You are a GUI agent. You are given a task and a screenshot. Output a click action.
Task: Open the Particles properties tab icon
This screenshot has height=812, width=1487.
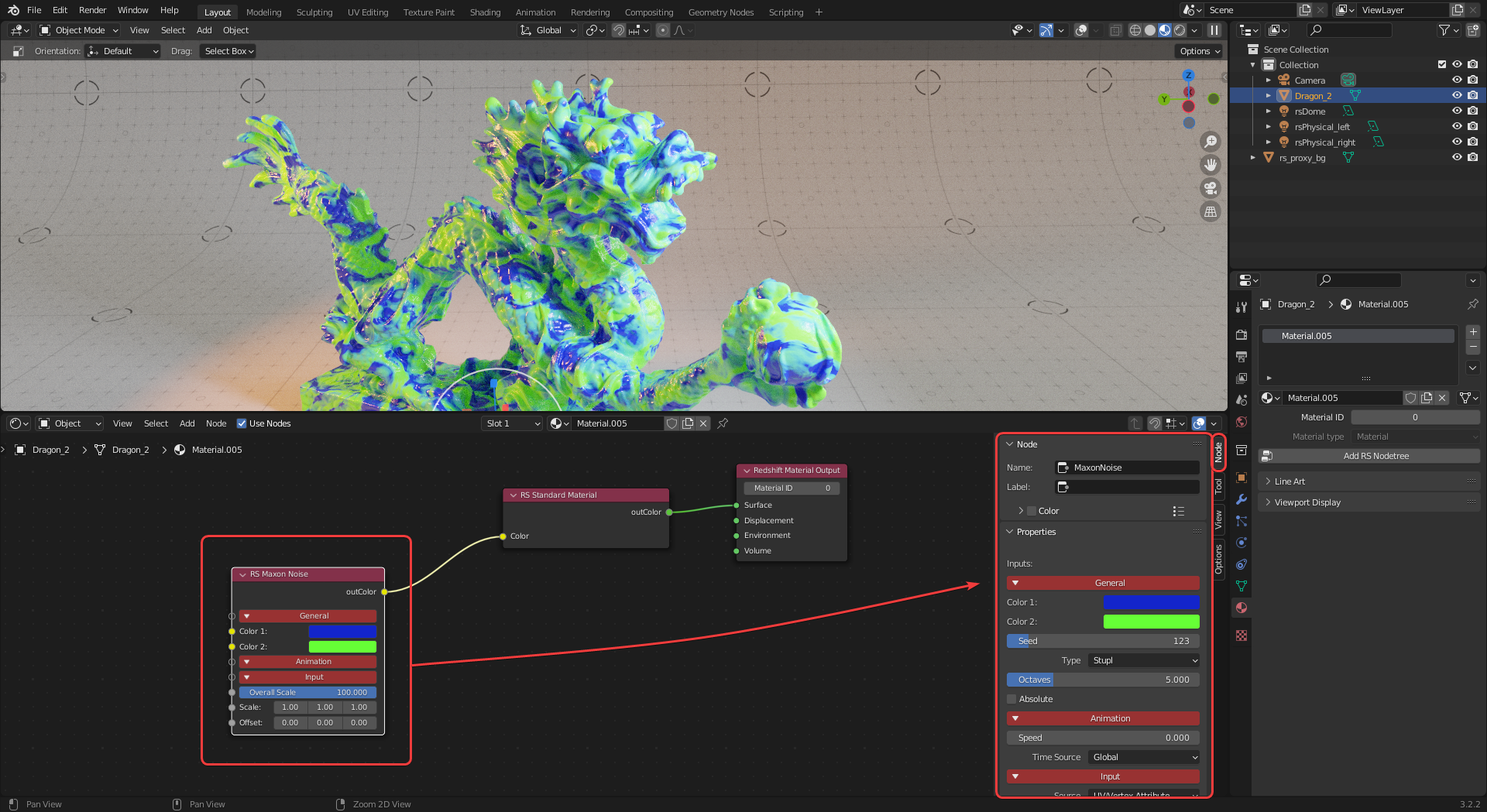tap(1241, 521)
